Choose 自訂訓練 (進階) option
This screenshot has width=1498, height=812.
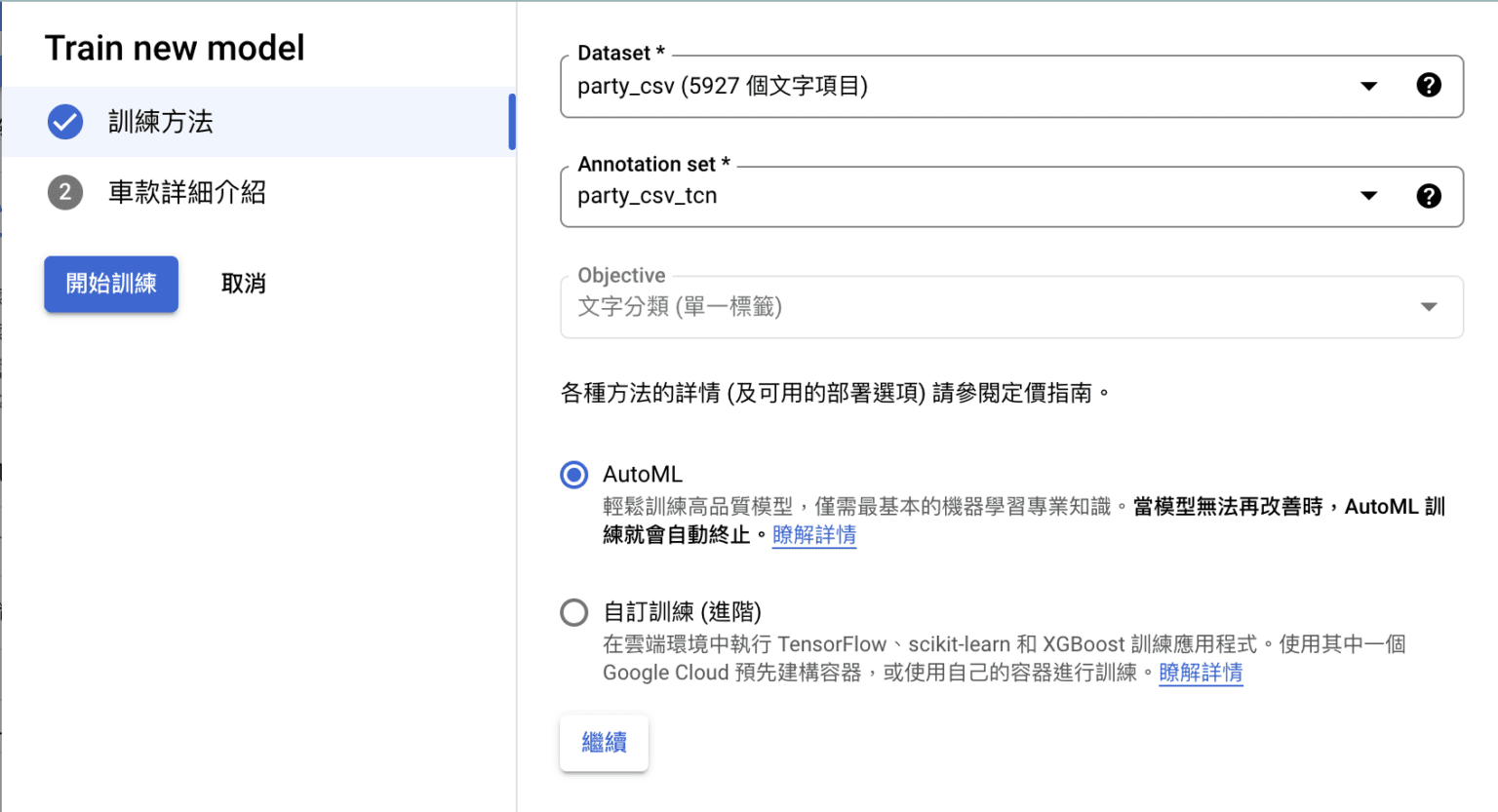pyautogui.click(x=573, y=612)
